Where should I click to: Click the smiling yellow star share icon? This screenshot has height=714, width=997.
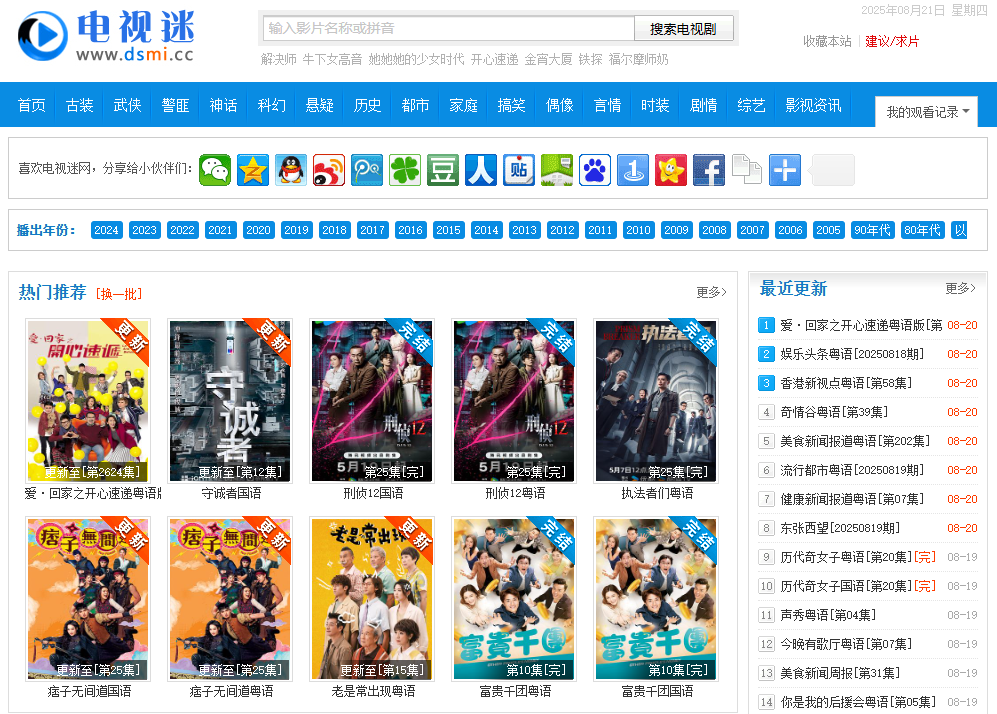tap(671, 170)
